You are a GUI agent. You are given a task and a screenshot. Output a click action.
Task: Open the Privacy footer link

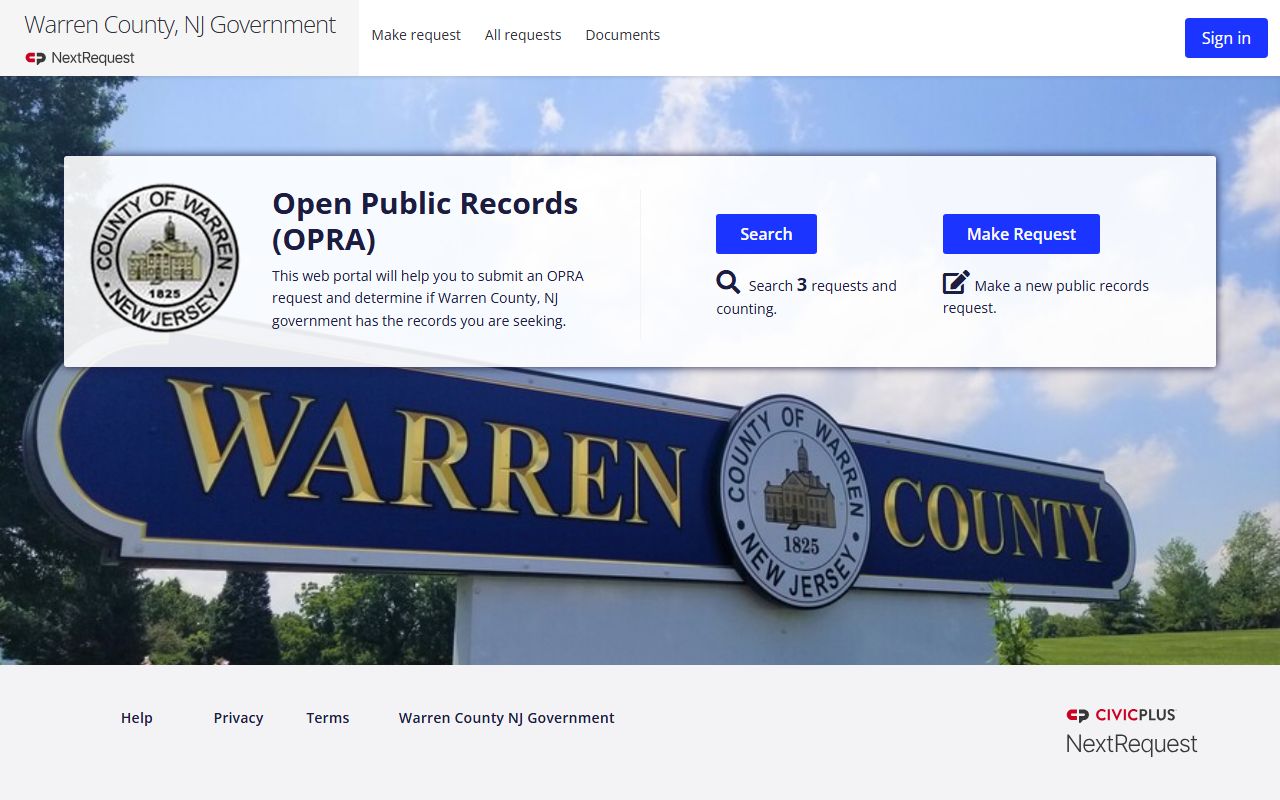[238, 718]
